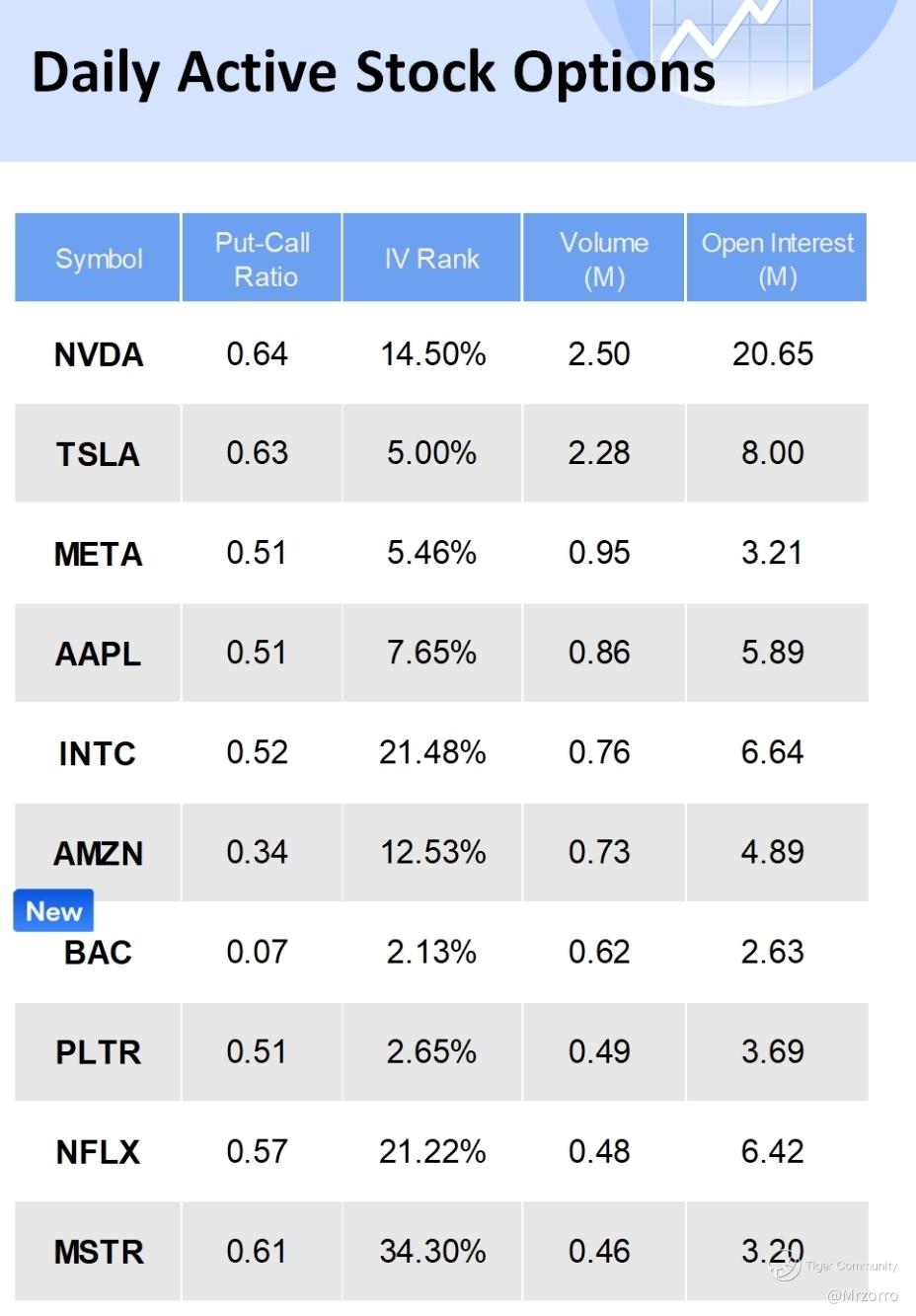Select the Symbol column header

99,259
